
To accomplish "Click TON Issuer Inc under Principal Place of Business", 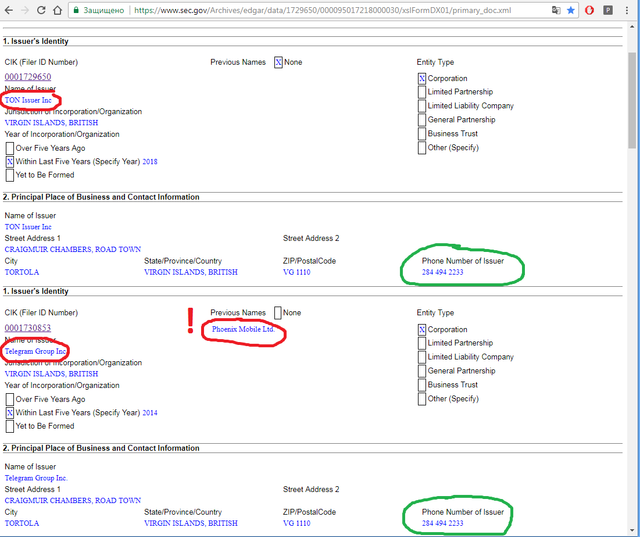I will 28,227.
